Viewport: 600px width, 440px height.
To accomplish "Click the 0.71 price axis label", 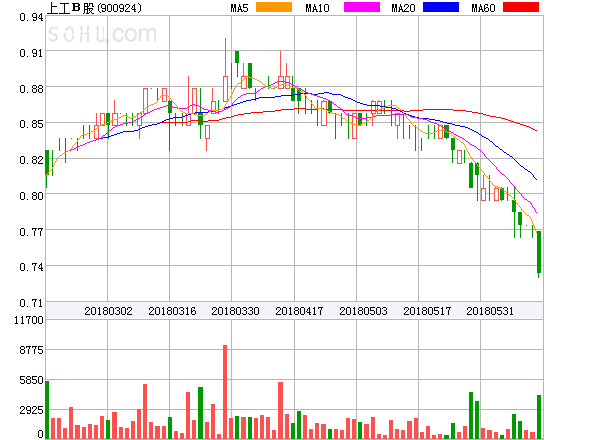I will point(31,303).
